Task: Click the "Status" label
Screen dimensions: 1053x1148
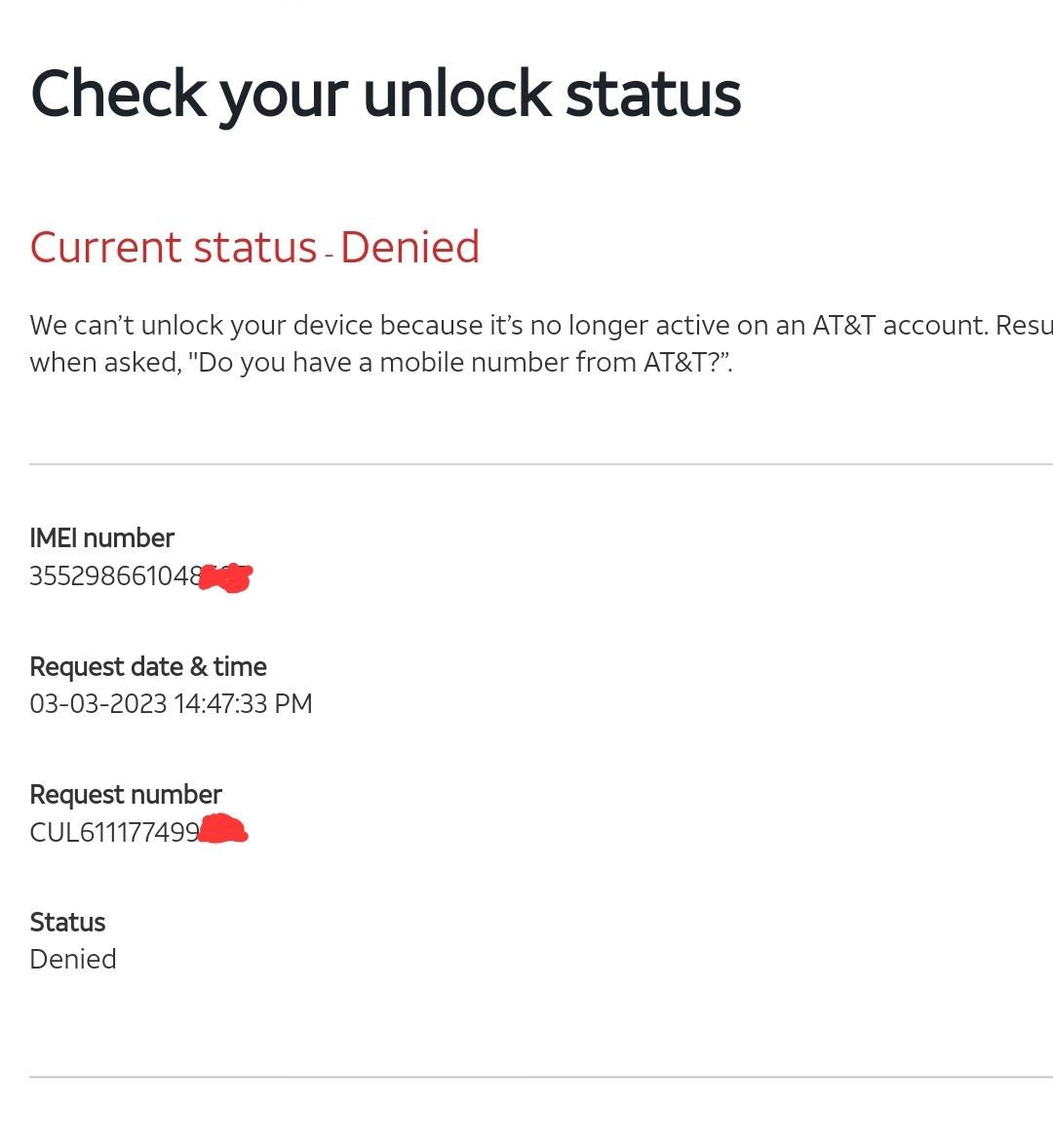Action: [67, 922]
